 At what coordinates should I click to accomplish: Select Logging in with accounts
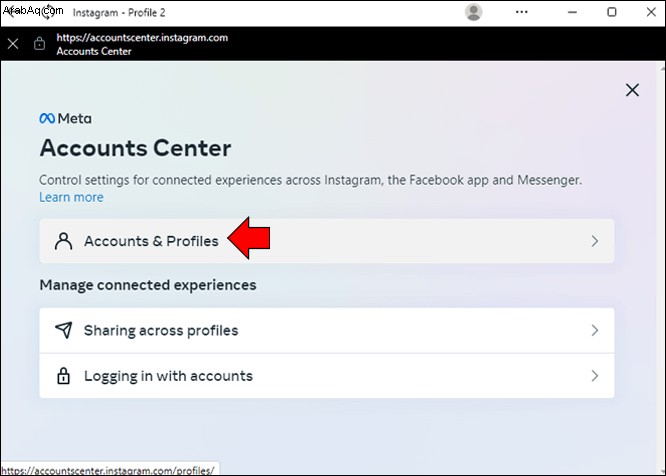click(x=327, y=376)
